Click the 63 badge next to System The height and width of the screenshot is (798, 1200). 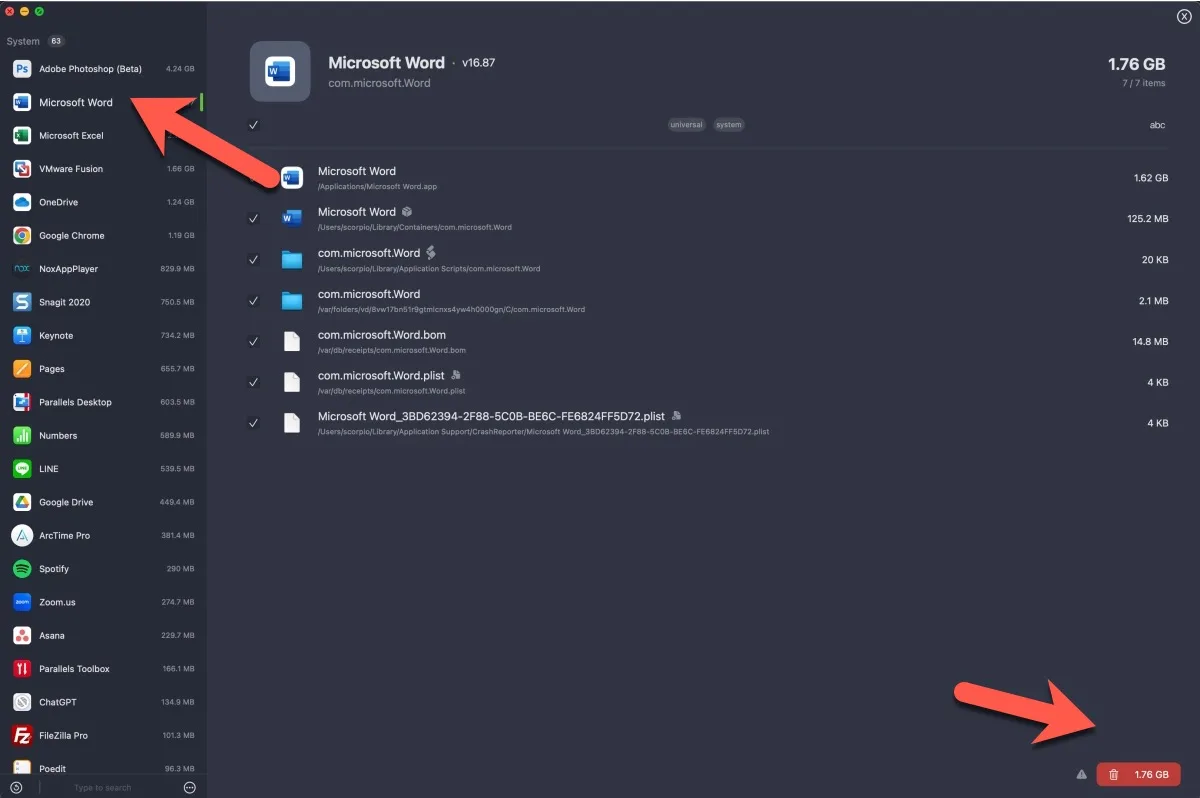click(x=56, y=41)
